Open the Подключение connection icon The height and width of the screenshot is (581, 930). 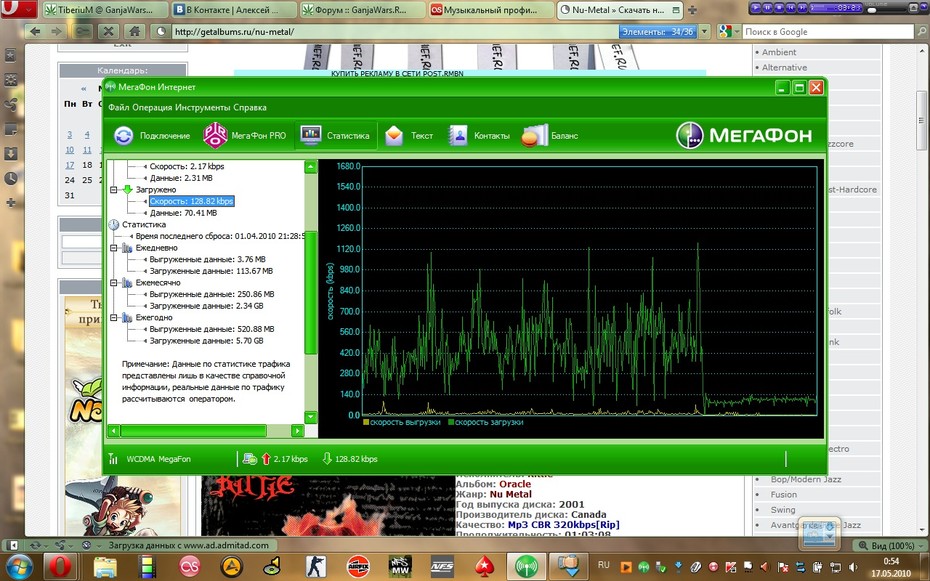coord(123,136)
